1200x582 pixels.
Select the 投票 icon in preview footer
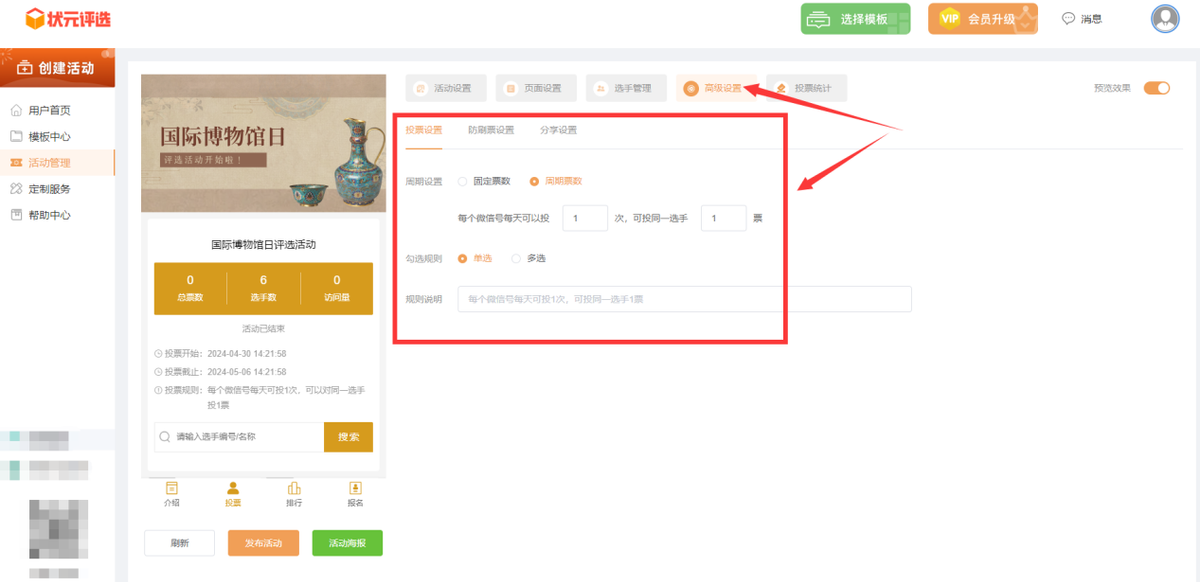point(233,489)
